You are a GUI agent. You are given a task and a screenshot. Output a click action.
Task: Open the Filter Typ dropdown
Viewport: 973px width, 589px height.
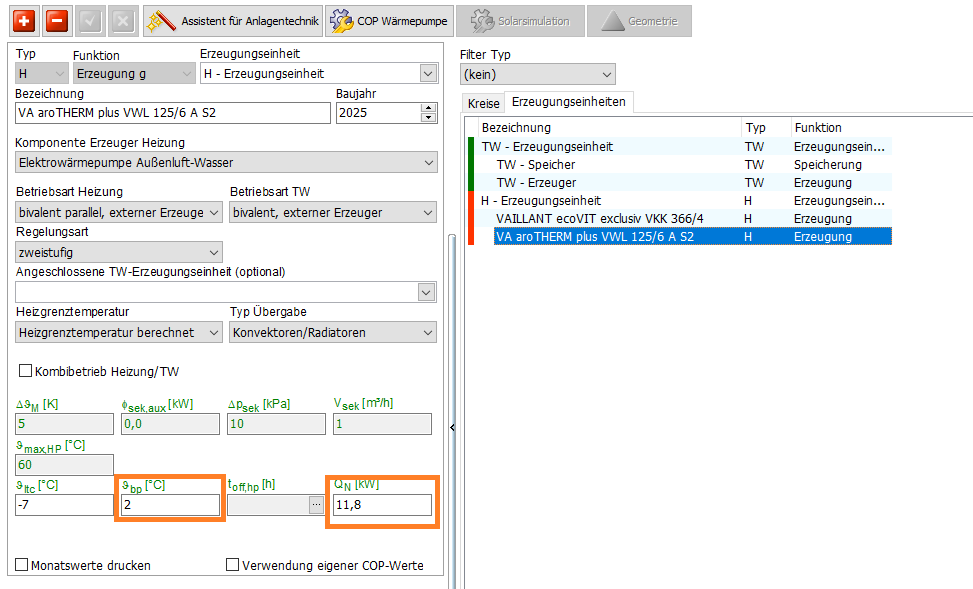606,74
